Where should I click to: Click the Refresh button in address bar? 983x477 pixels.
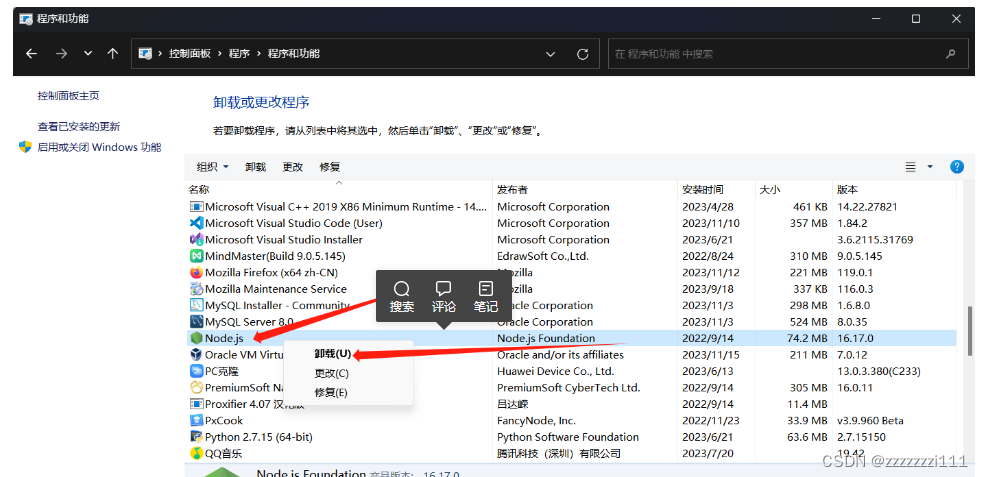tap(582, 54)
